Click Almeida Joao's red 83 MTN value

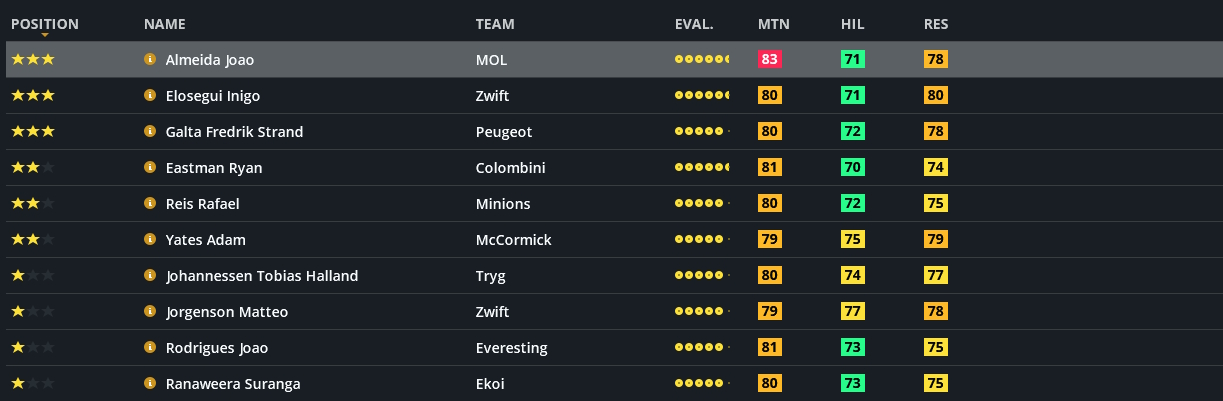coord(769,60)
